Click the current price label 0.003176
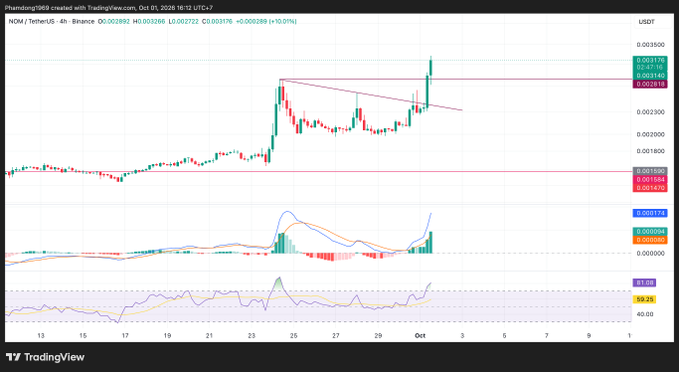 coord(650,60)
